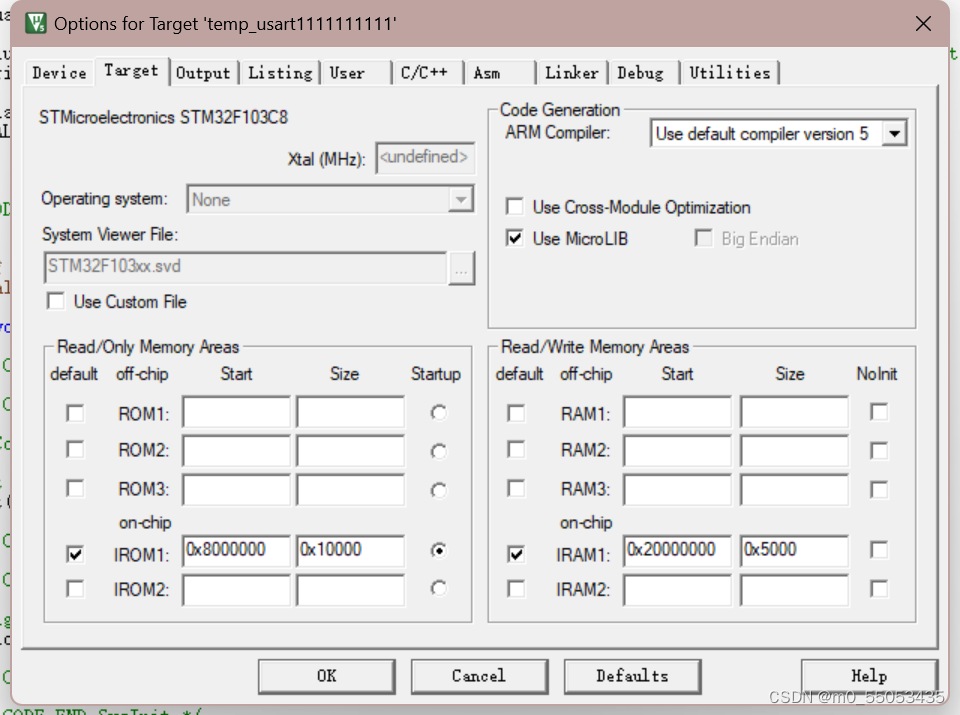The height and width of the screenshot is (715, 960).
Task: Toggle the IRAM1 default checkbox
Action: pyautogui.click(x=516, y=554)
